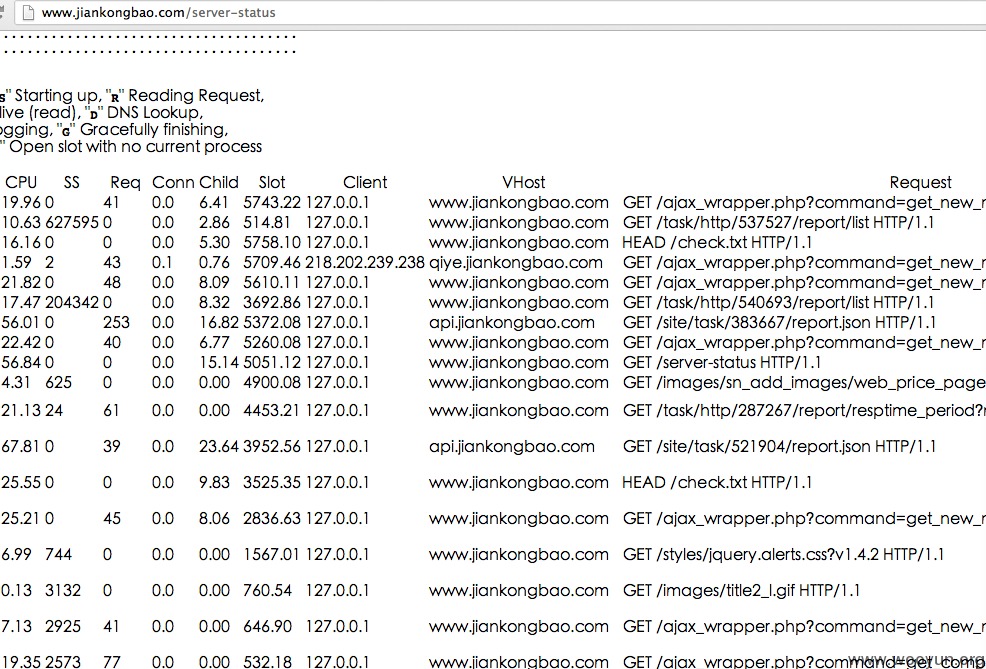Screen dimensions: 986x669
Task: Click the slot value 5758.10
Action: [x=272, y=243]
